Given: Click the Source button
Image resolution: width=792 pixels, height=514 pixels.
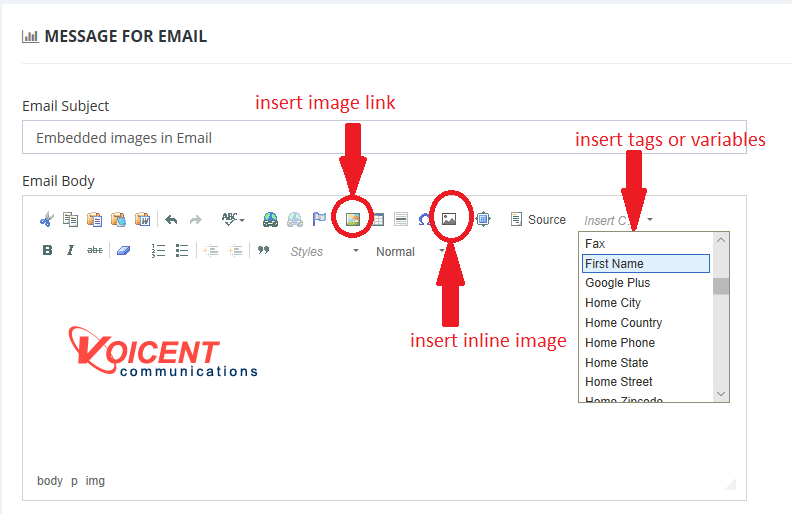Looking at the screenshot, I should pos(538,220).
